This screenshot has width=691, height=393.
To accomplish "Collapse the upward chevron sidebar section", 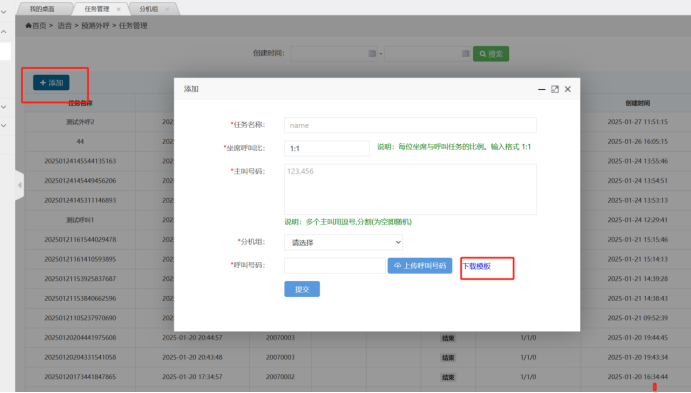I will coord(4,32).
